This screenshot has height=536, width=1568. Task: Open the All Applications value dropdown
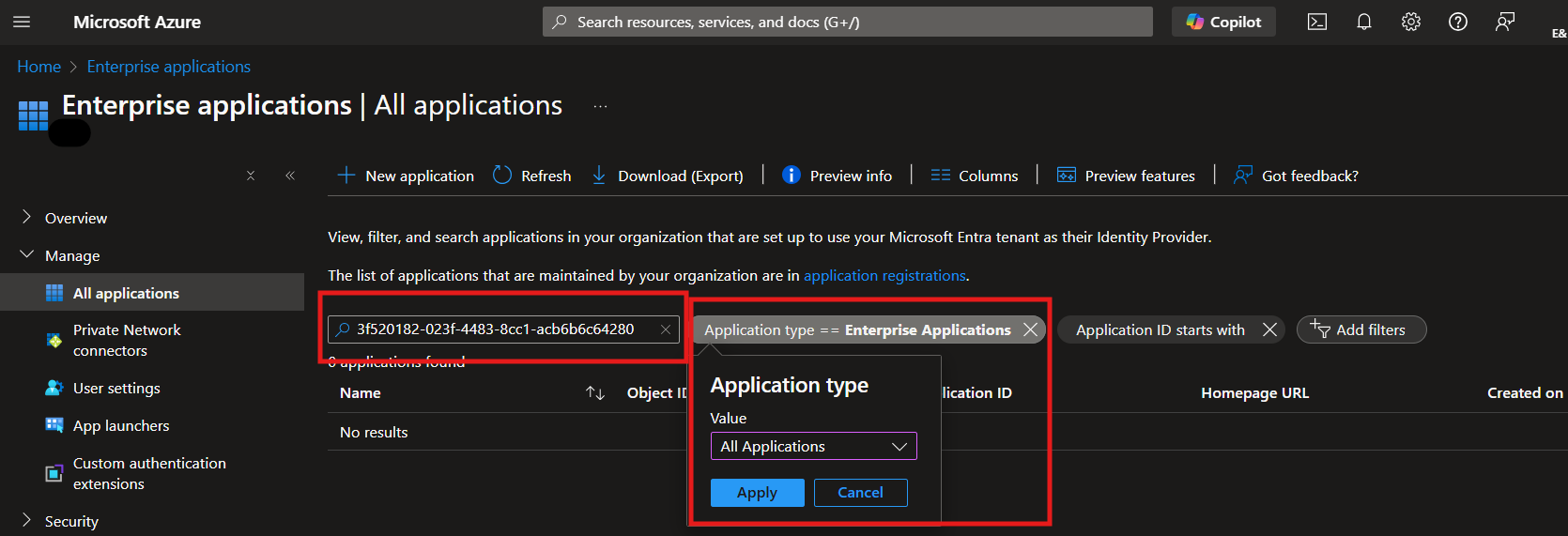[813, 446]
